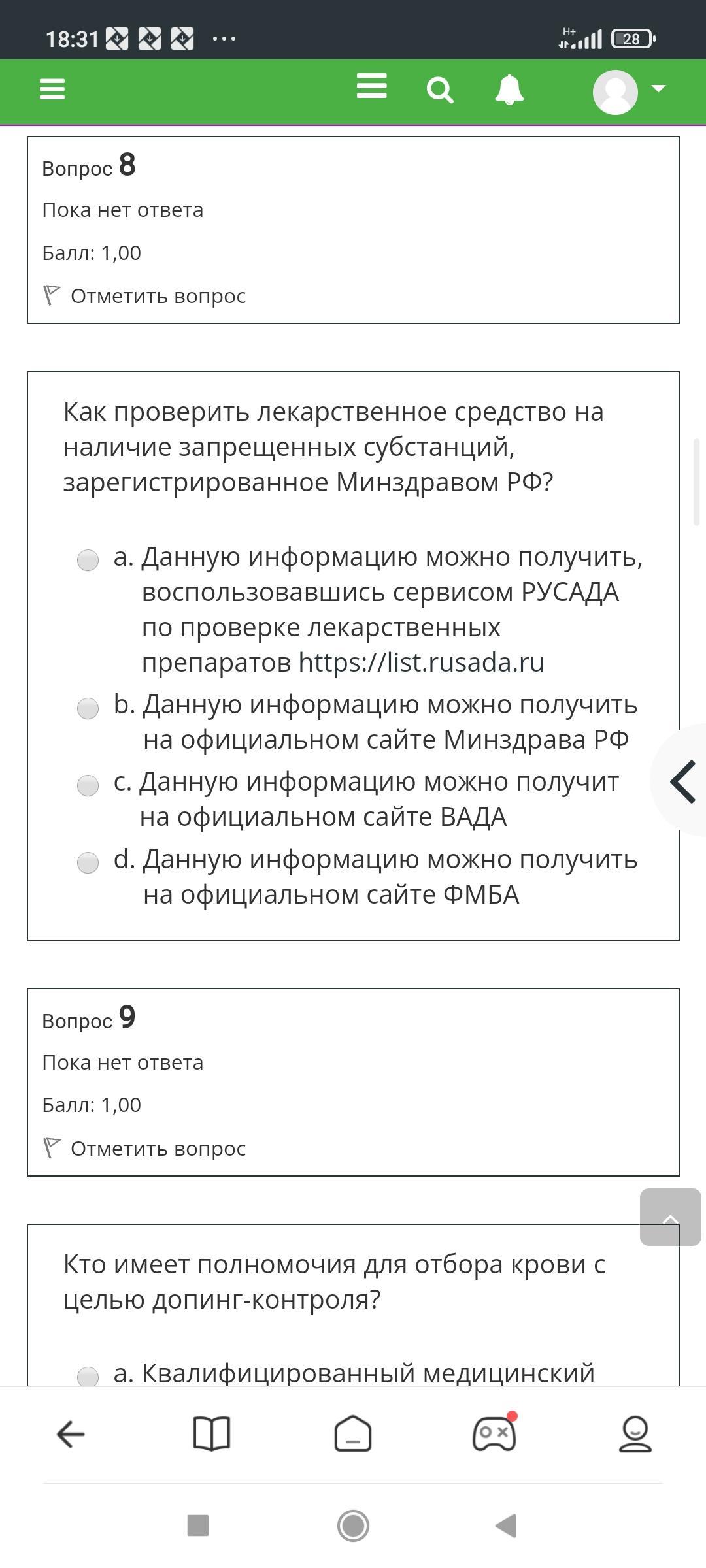
Task: Open the center hamburger menu in header
Action: click(371, 86)
